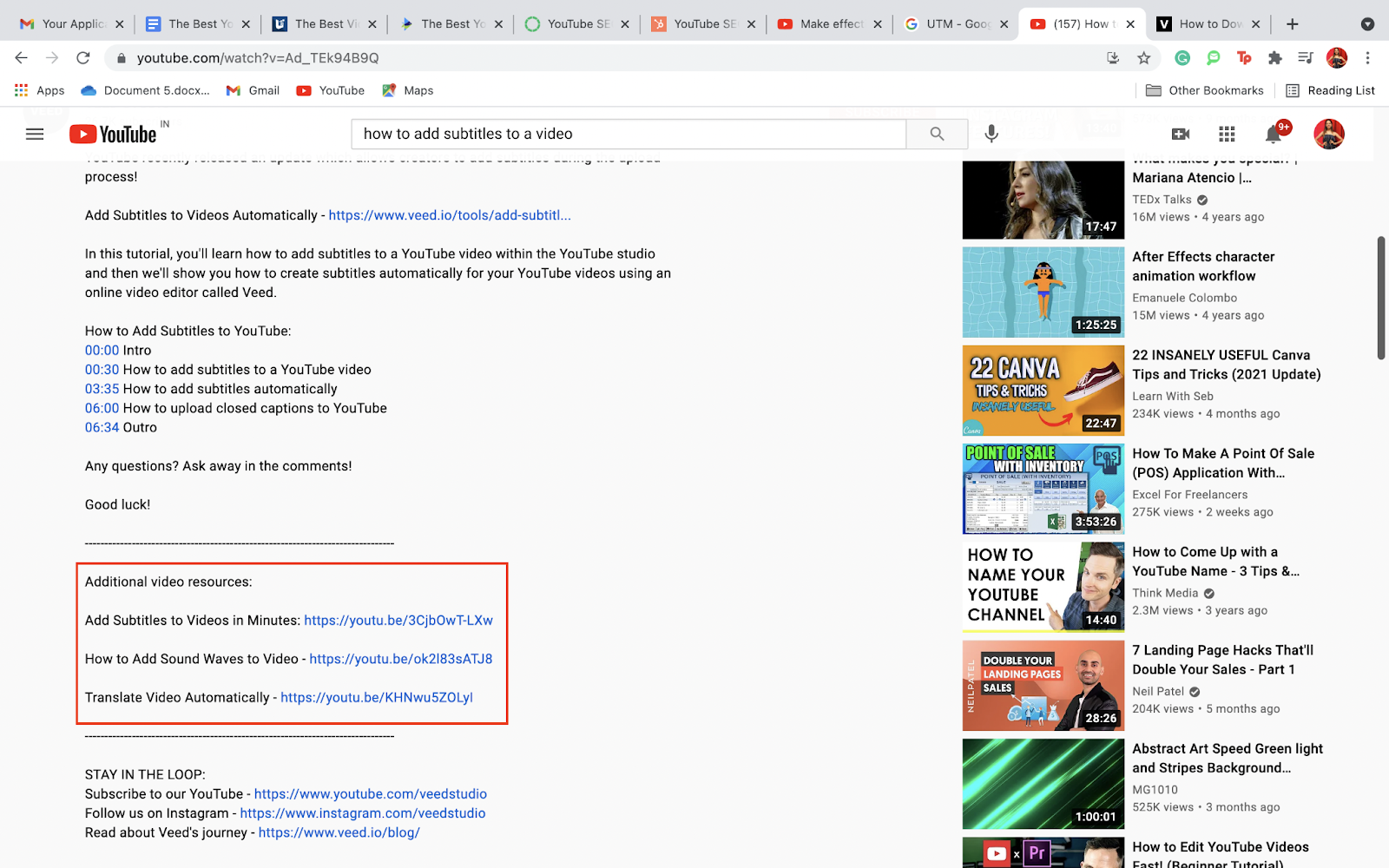Screen dimensions: 1389x868
Task: Click the YouTube logo to go home
Action: pos(114,134)
